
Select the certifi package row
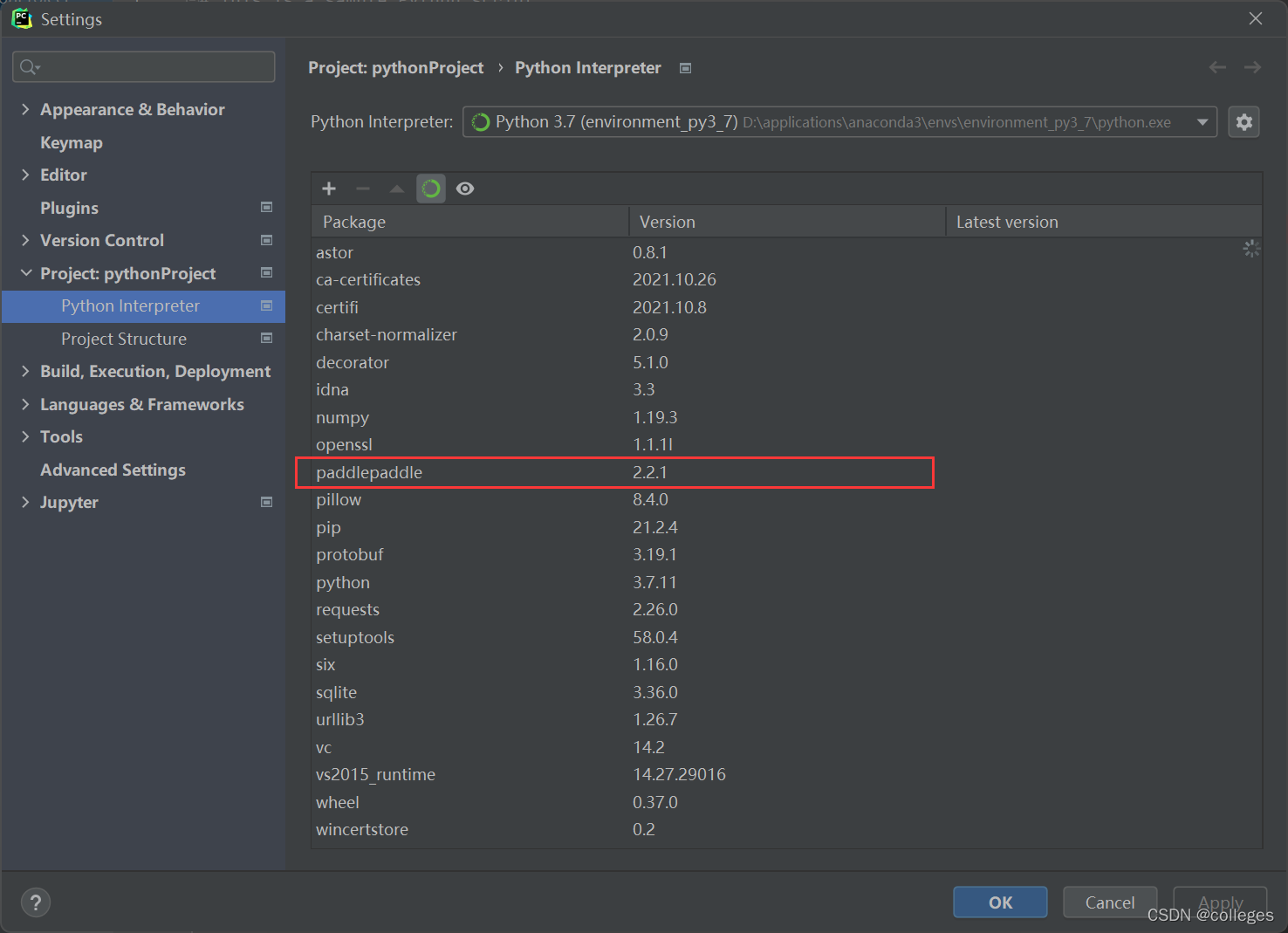pyautogui.click(x=786, y=307)
